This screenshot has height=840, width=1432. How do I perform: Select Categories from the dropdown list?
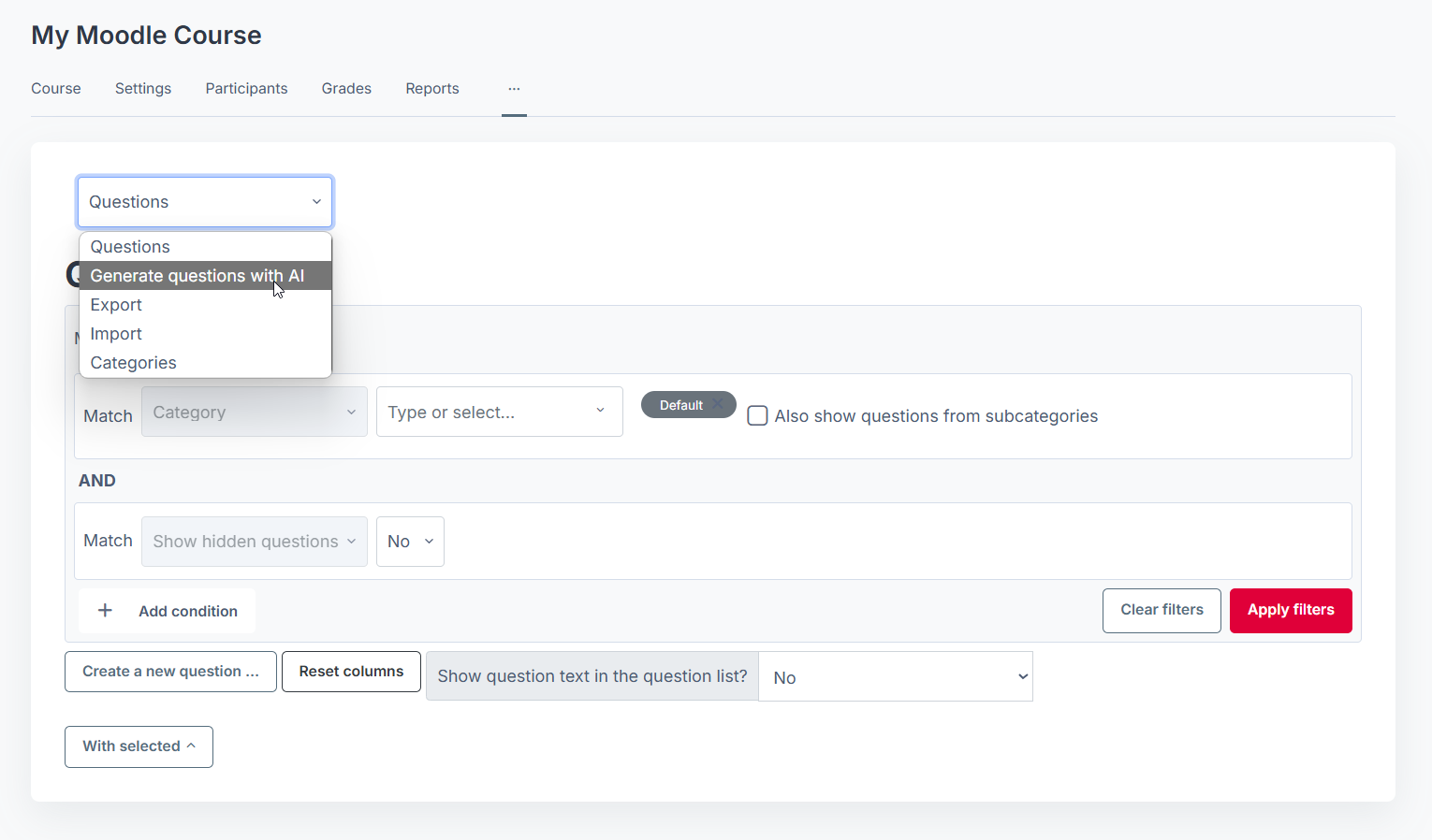[133, 363]
